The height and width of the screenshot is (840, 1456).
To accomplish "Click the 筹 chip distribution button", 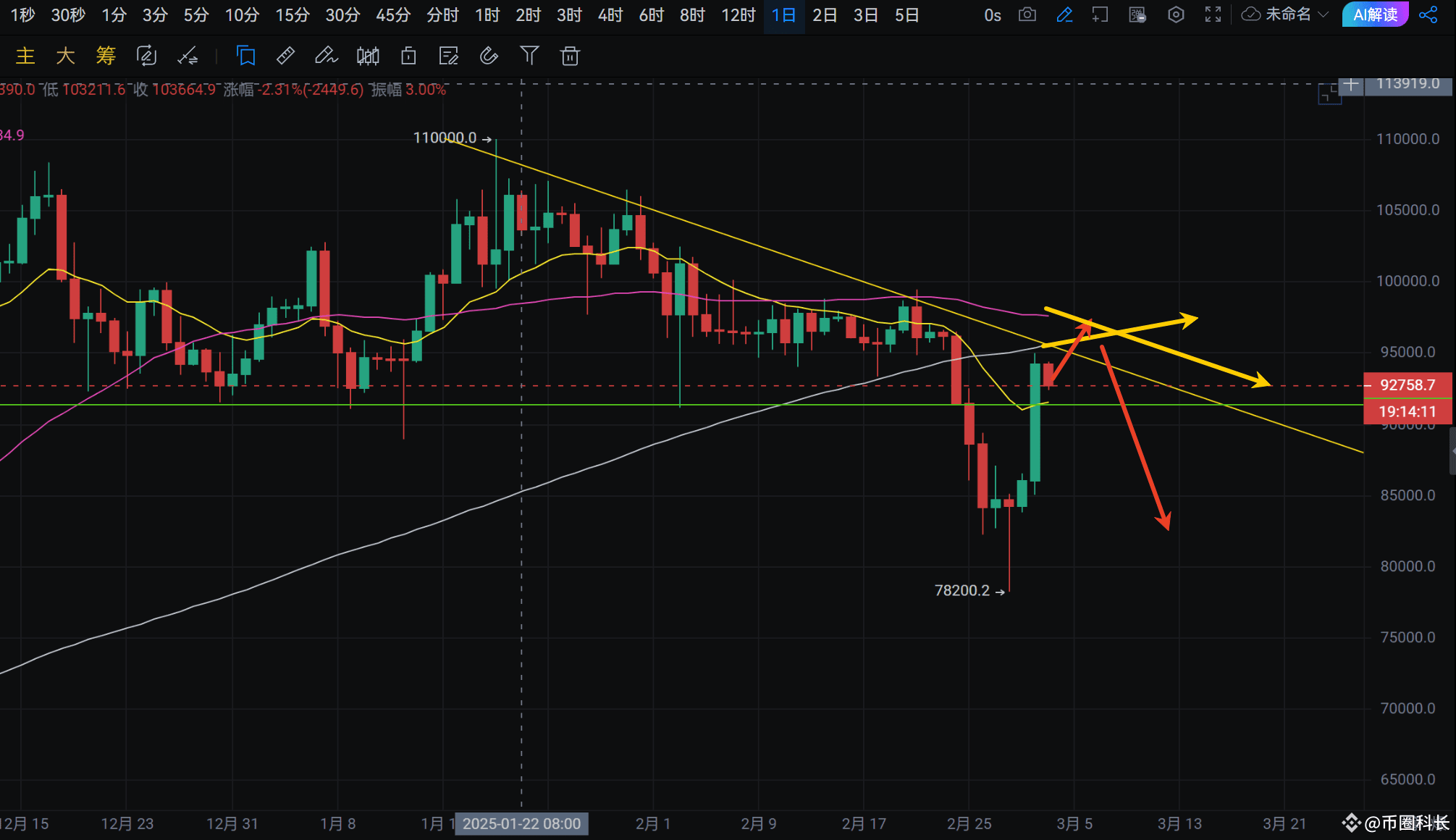I will [x=106, y=56].
